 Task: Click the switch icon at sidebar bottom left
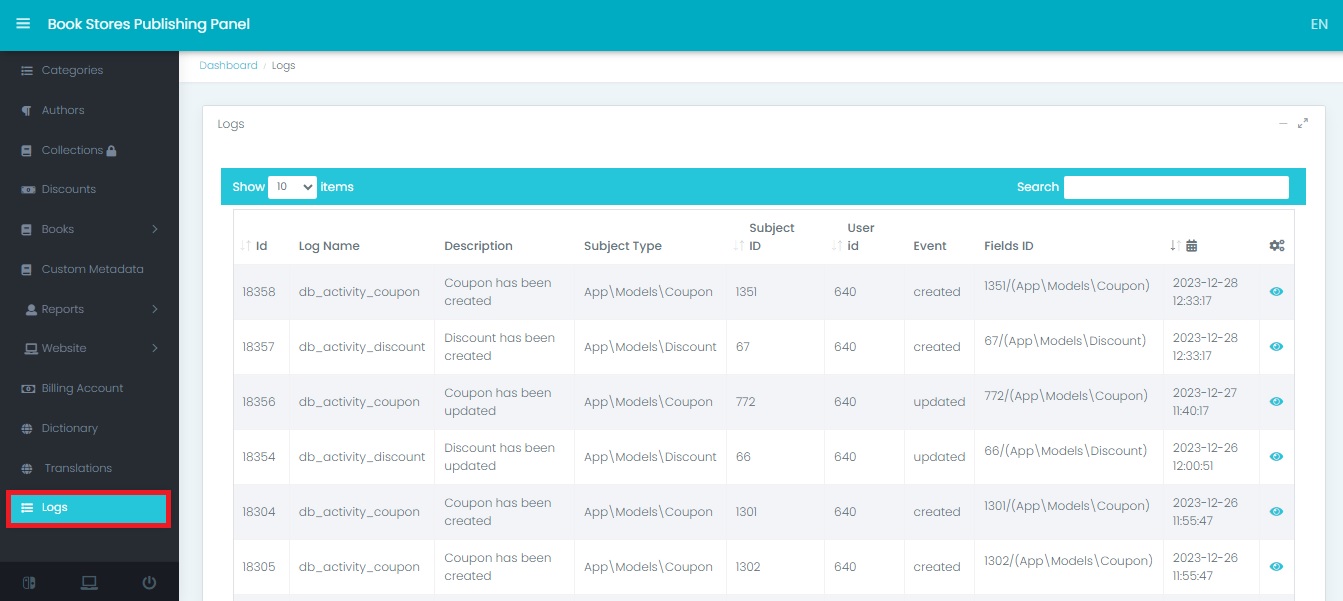click(29, 583)
